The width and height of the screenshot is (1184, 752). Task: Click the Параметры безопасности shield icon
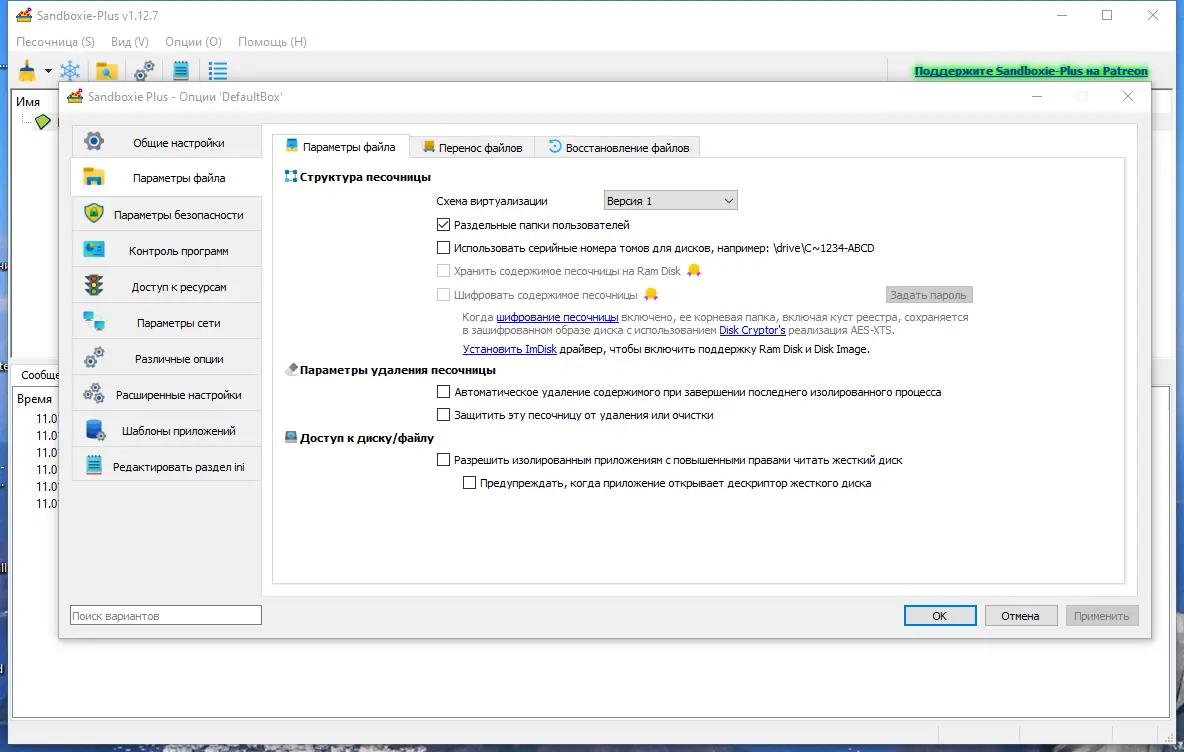tap(94, 214)
